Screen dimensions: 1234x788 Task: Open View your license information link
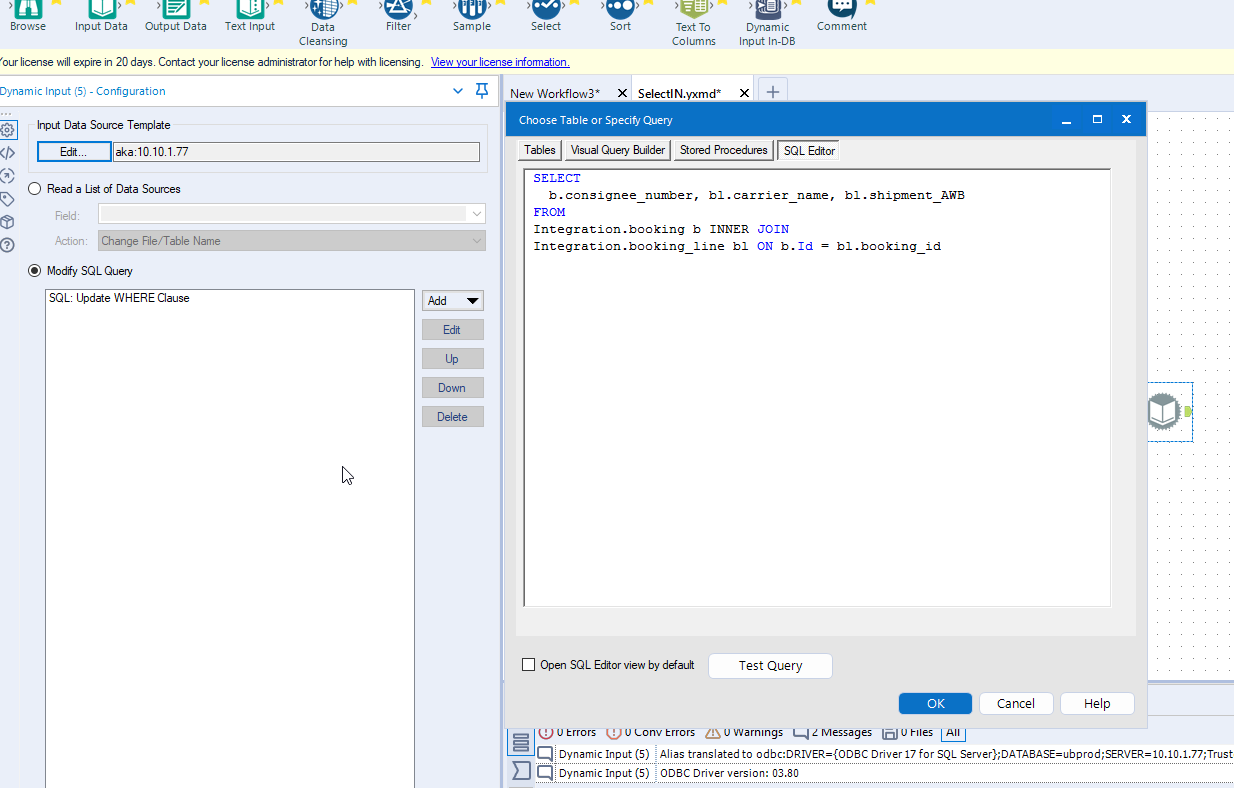point(500,62)
